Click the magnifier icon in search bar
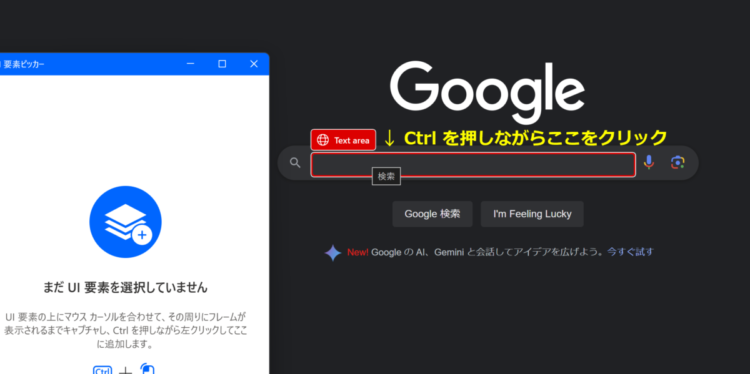The width and height of the screenshot is (750, 374). point(295,163)
